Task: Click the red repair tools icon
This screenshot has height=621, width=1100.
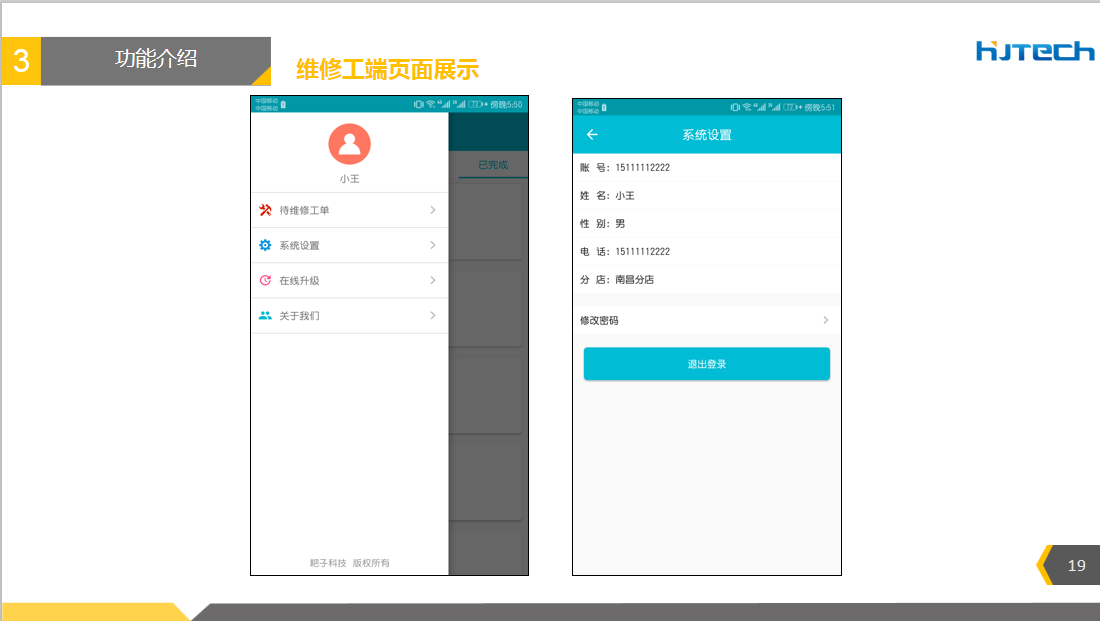Action: point(265,210)
